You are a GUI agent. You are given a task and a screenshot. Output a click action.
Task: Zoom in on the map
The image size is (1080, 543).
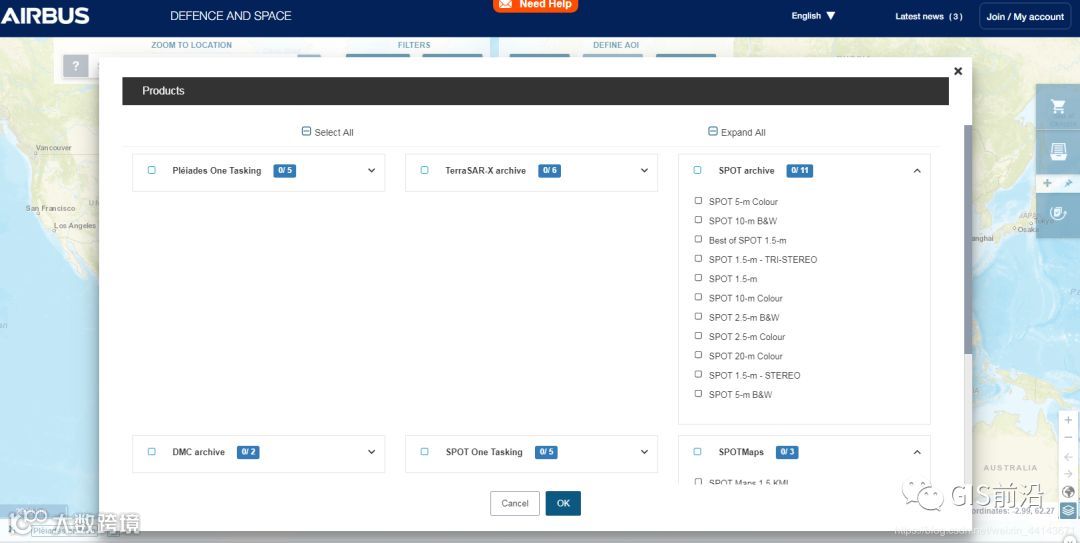1068,420
